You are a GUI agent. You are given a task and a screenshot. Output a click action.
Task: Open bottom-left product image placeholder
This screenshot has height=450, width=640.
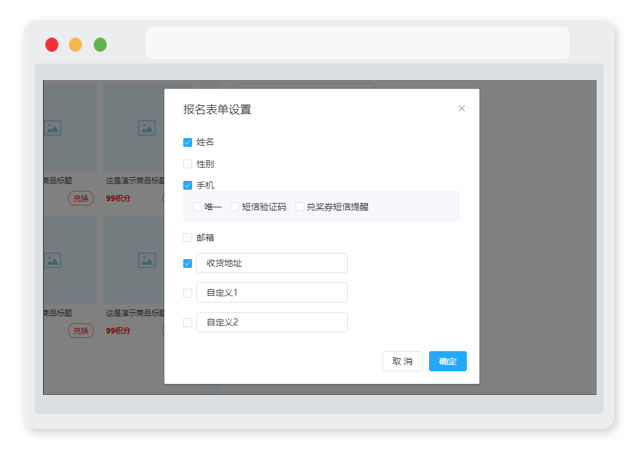(x=70, y=260)
